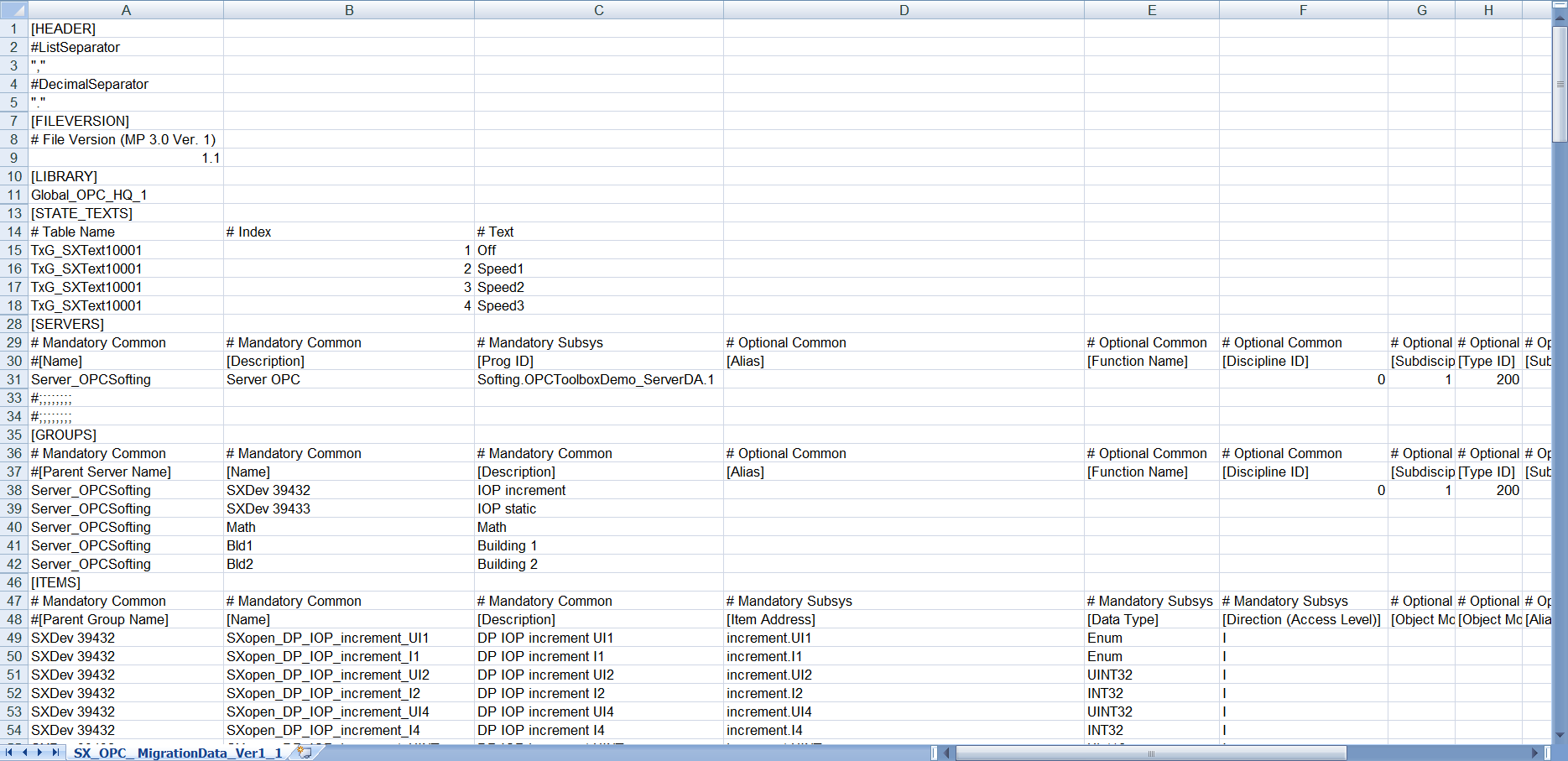The height and width of the screenshot is (761, 1568).
Task: Insert a new worksheet with the Insert Worksheet icon
Action: 304,753
